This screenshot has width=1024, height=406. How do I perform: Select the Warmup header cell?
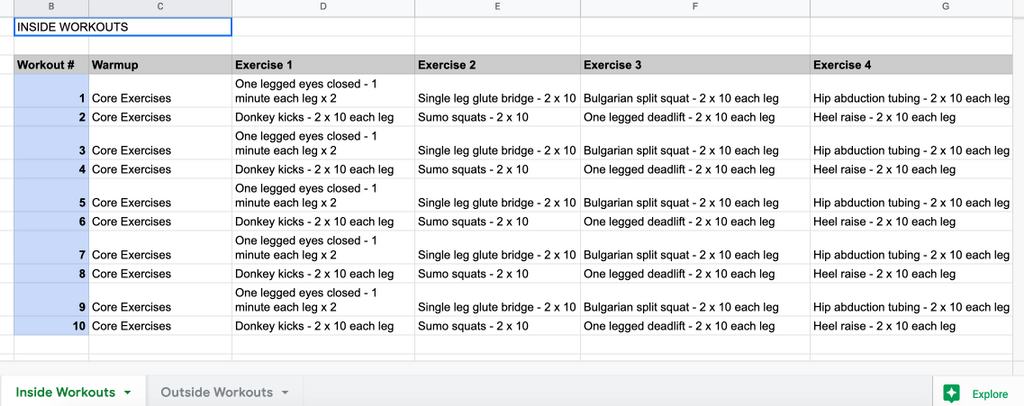160,65
